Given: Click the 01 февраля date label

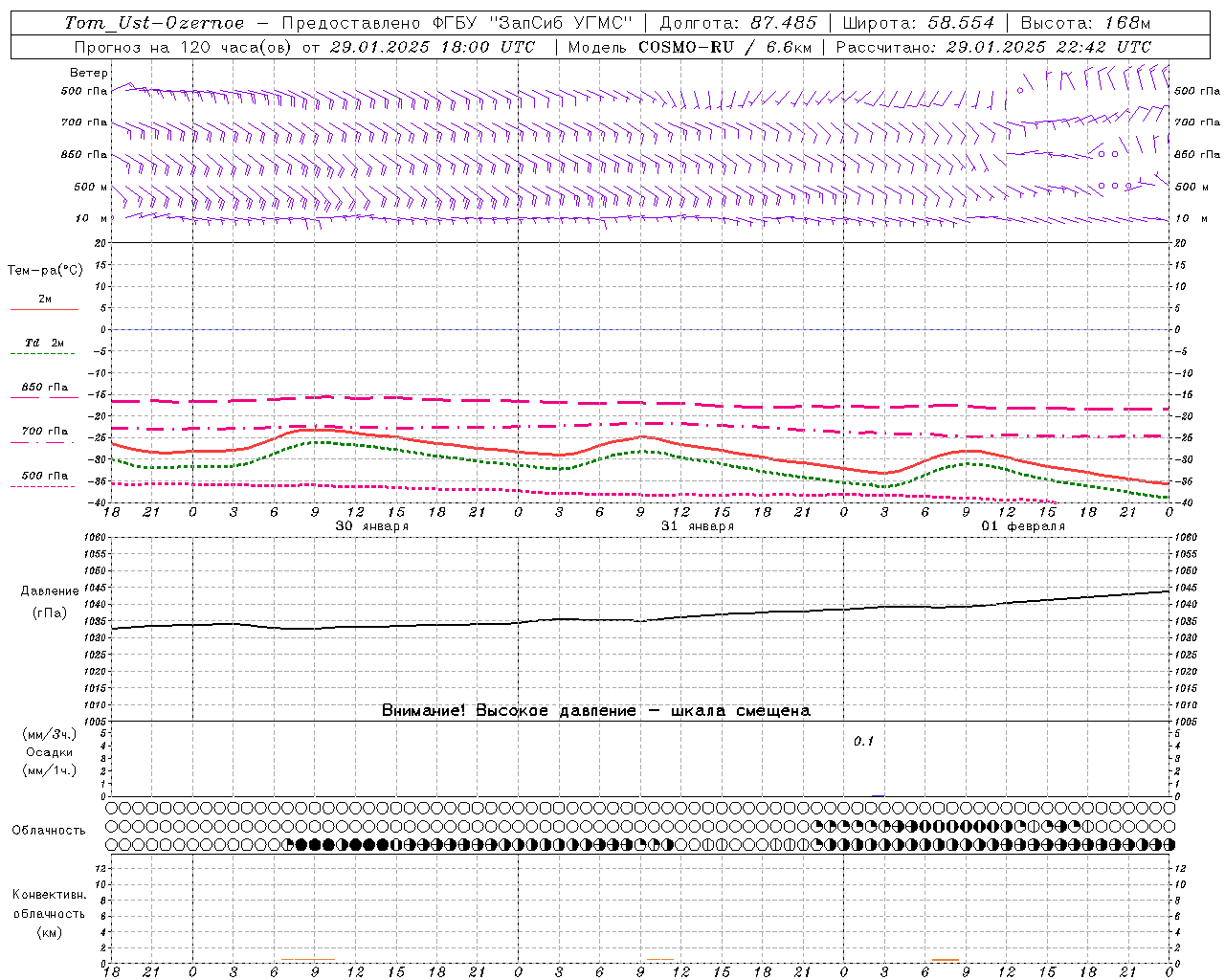Looking at the screenshot, I should click(x=1023, y=526).
